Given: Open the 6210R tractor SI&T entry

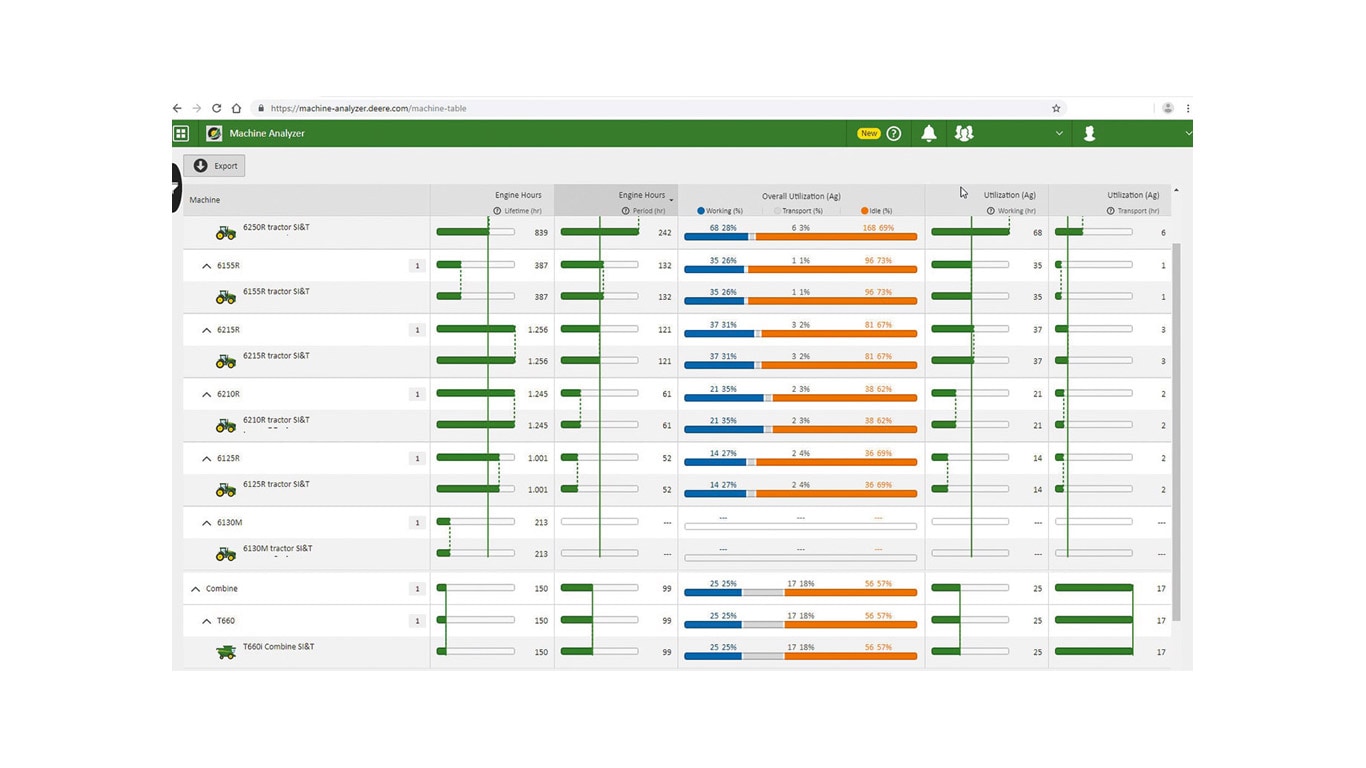Looking at the screenshot, I should [x=276, y=420].
